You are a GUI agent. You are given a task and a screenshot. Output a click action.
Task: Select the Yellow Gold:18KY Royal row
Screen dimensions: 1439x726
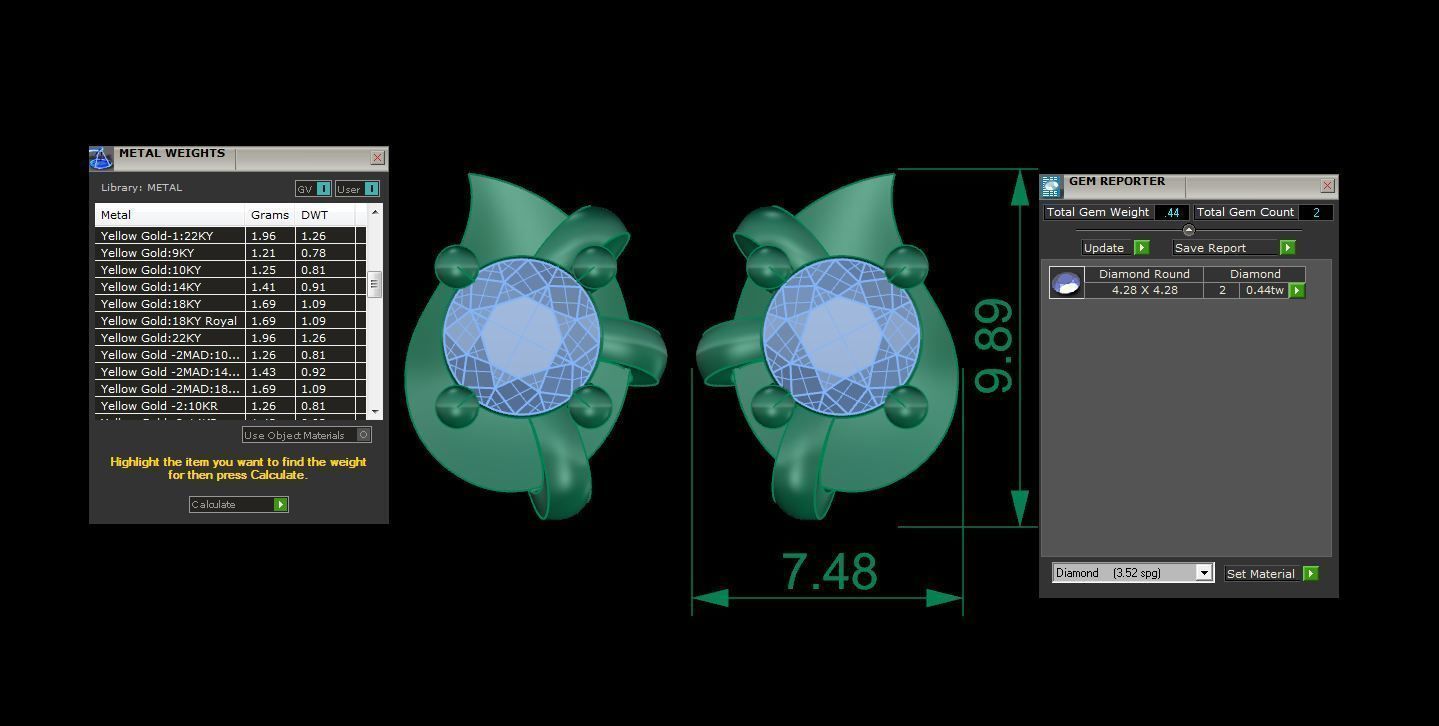[x=230, y=321]
